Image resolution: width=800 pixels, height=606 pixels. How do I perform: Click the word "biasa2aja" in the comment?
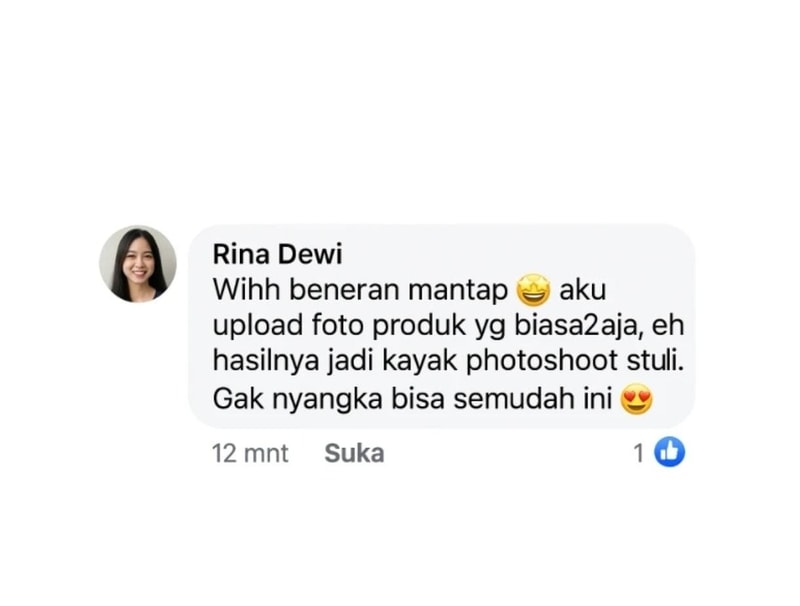coord(576,325)
